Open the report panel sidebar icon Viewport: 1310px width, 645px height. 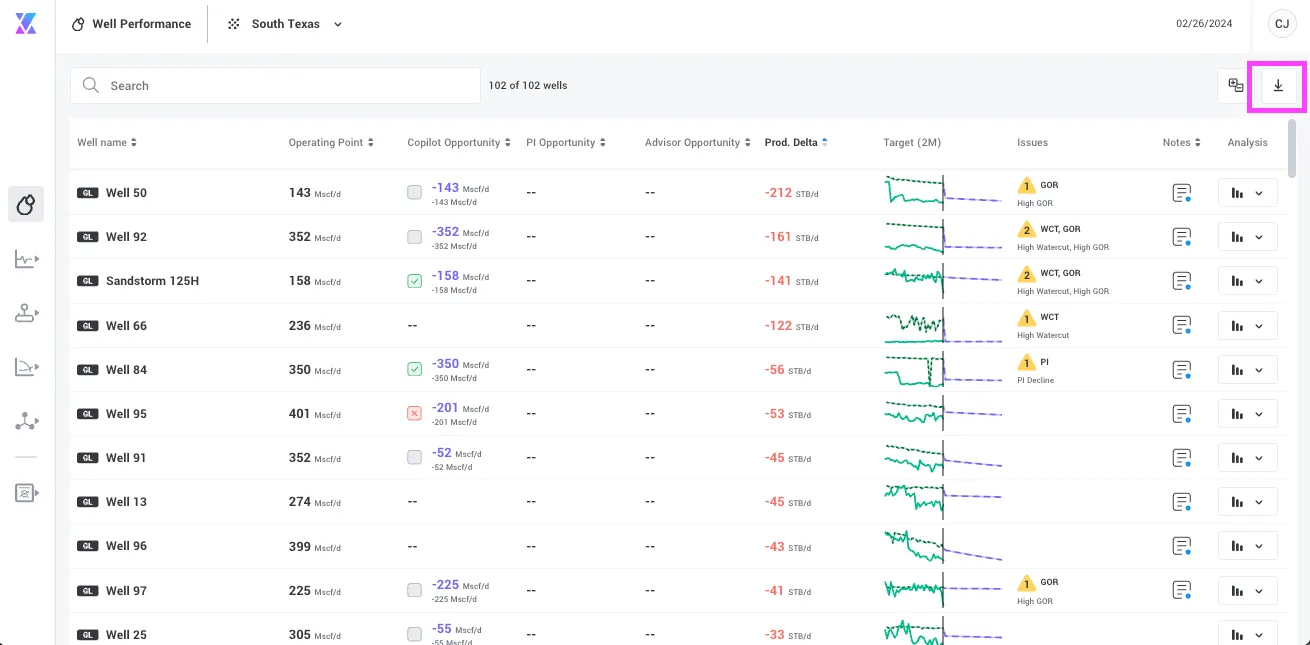click(26, 492)
